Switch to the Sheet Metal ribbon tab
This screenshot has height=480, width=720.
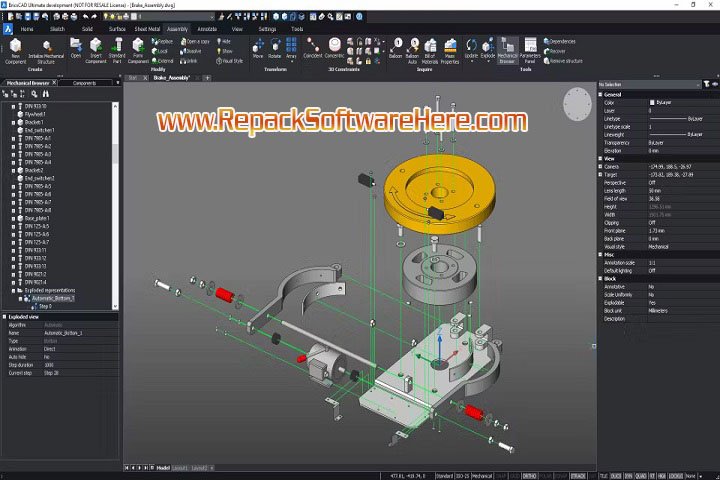click(147, 29)
